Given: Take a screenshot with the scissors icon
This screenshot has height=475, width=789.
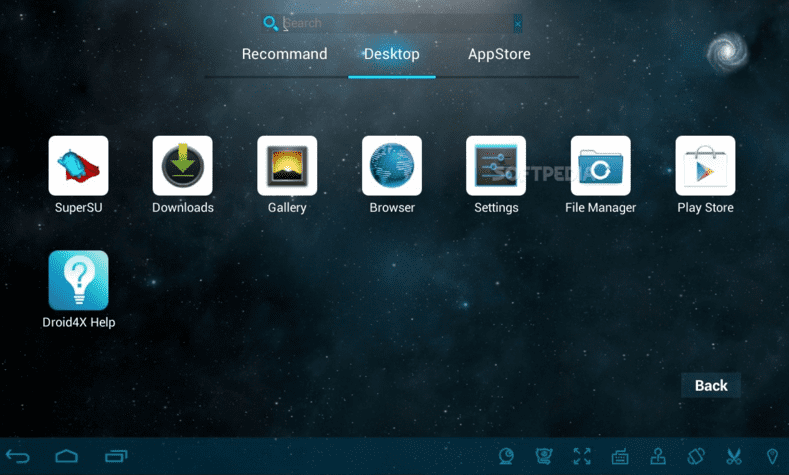Looking at the screenshot, I should [733, 457].
